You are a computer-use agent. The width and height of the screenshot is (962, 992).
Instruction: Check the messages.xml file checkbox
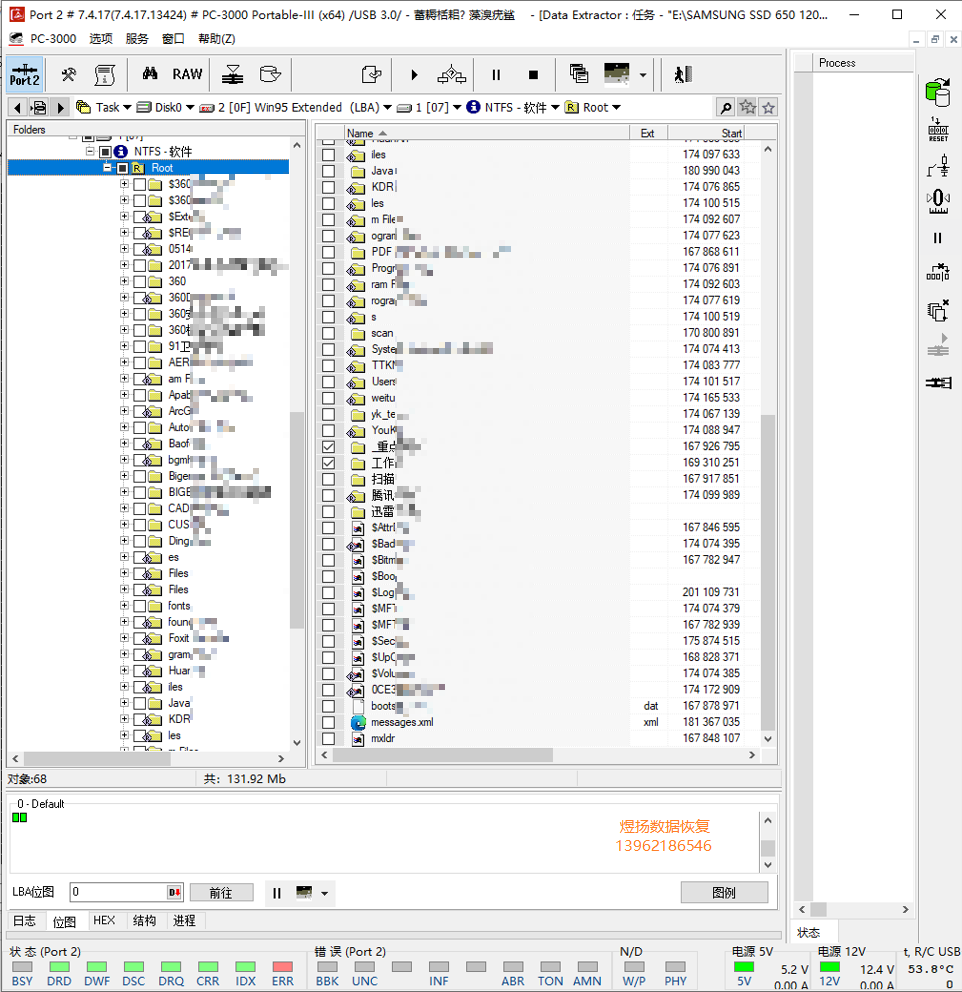pos(328,722)
